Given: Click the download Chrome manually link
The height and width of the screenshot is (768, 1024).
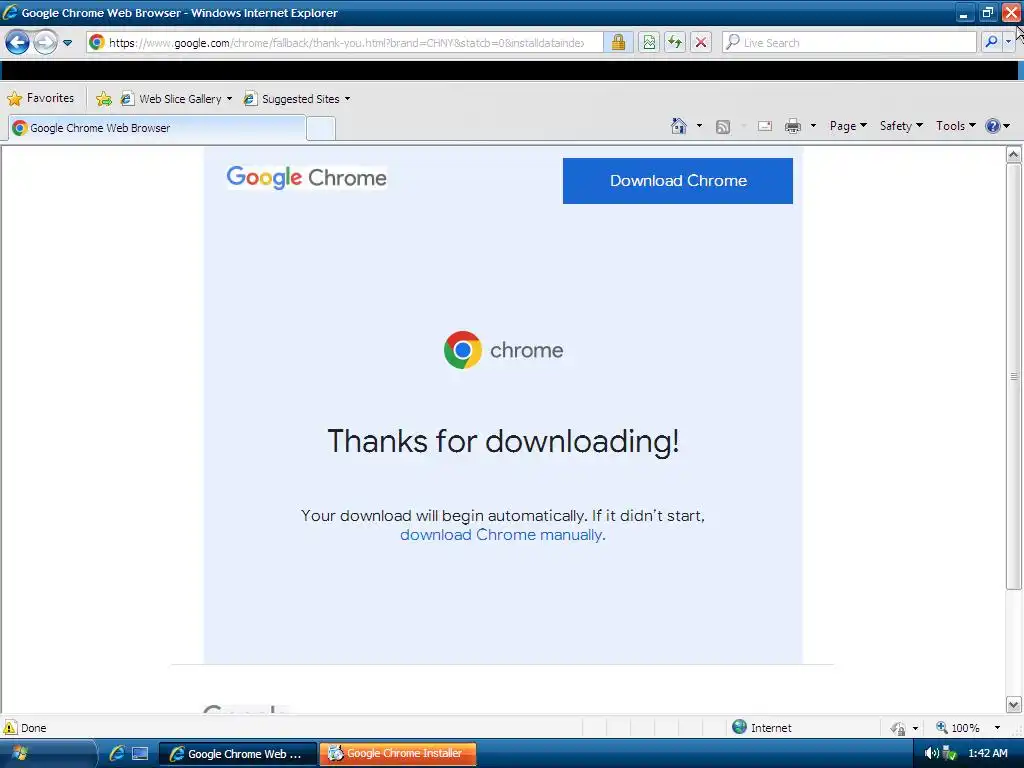Looking at the screenshot, I should tap(502, 535).
